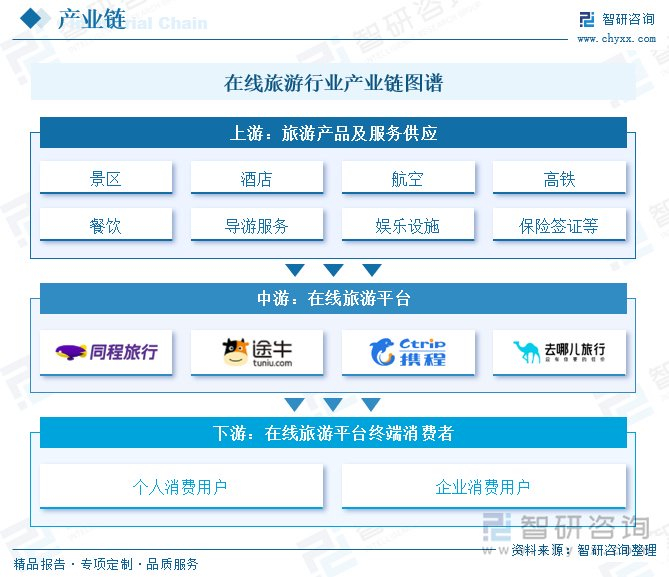Select the 航空 box
The height and width of the screenshot is (577, 669).
click(x=408, y=178)
